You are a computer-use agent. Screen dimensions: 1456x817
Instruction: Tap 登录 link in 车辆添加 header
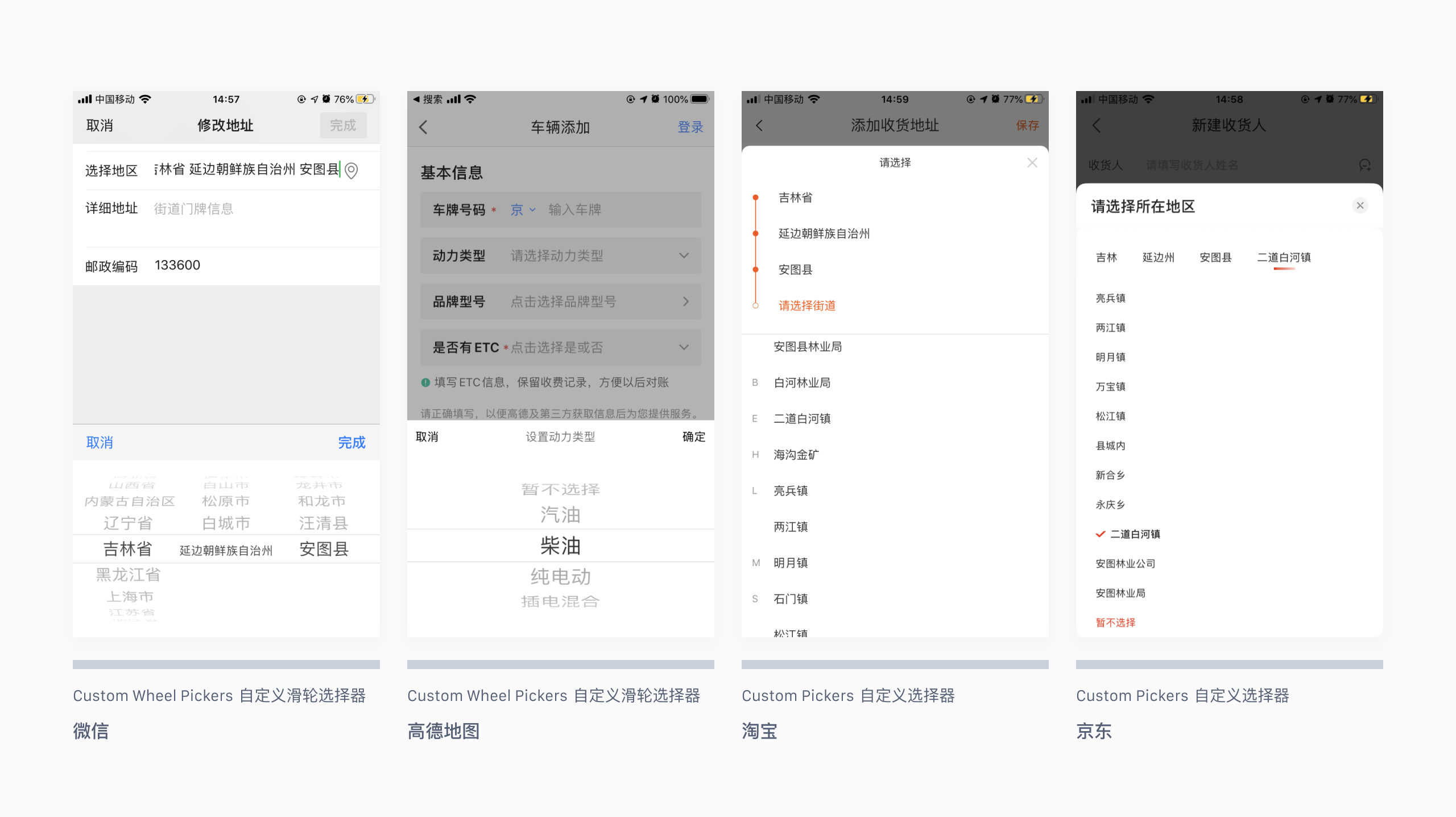(690, 127)
